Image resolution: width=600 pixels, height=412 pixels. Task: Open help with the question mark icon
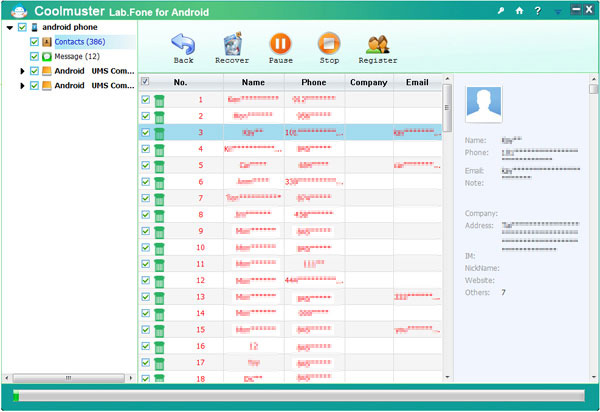click(538, 10)
